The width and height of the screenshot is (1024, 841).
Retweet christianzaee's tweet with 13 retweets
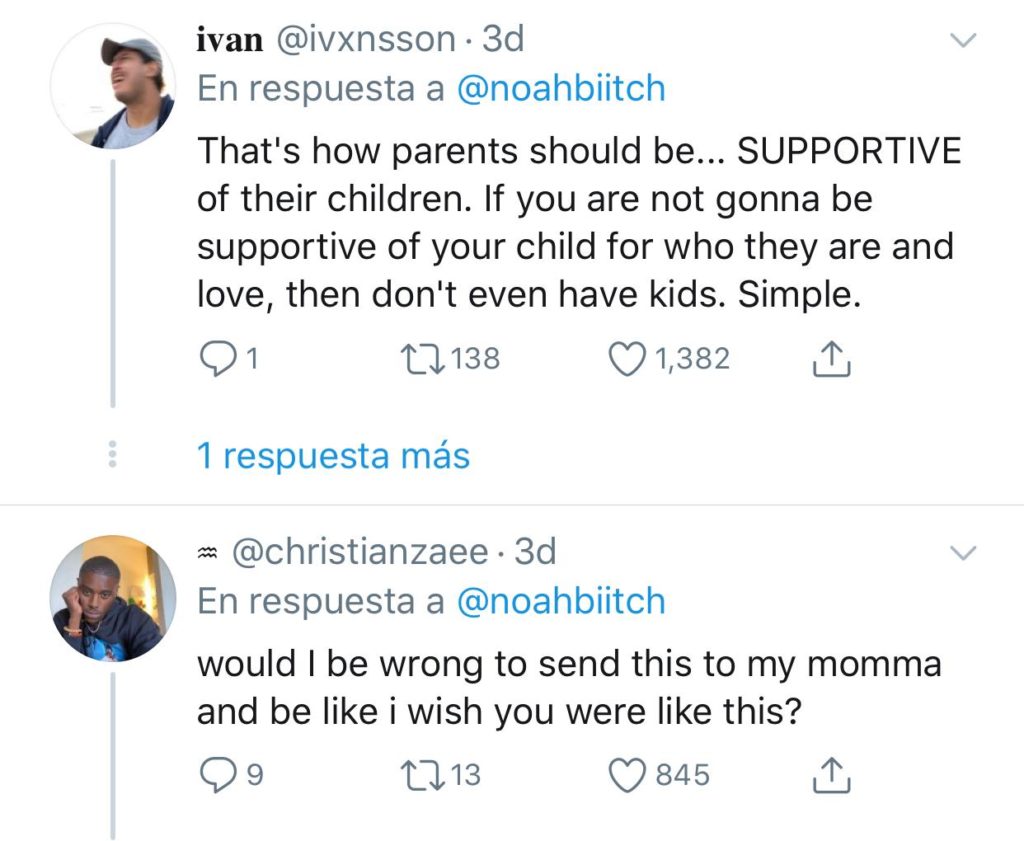click(x=416, y=775)
